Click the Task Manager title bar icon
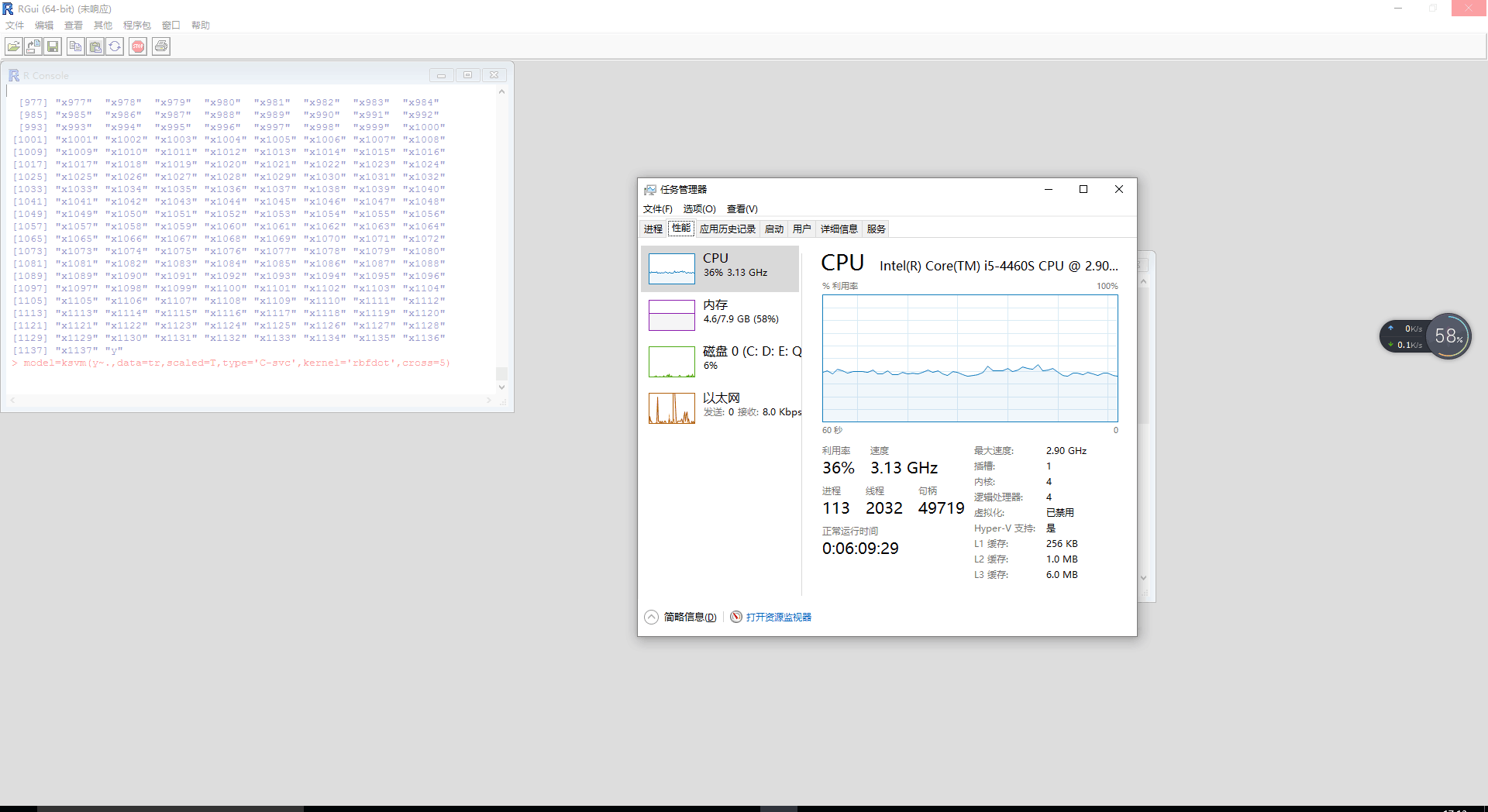Image resolution: width=1488 pixels, height=812 pixels. pyautogui.click(x=650, y=190)
